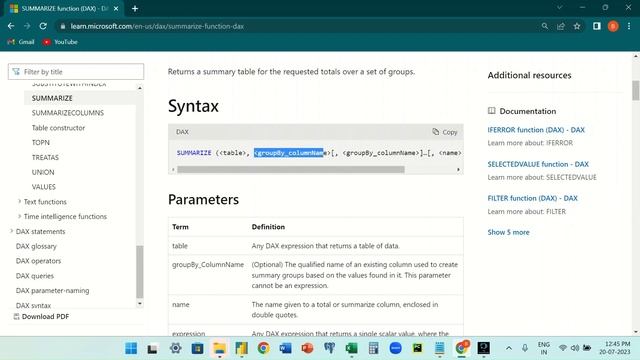Open UNION in the sidebar
This screenshot has height=360, width=640.
pos(43,172)
